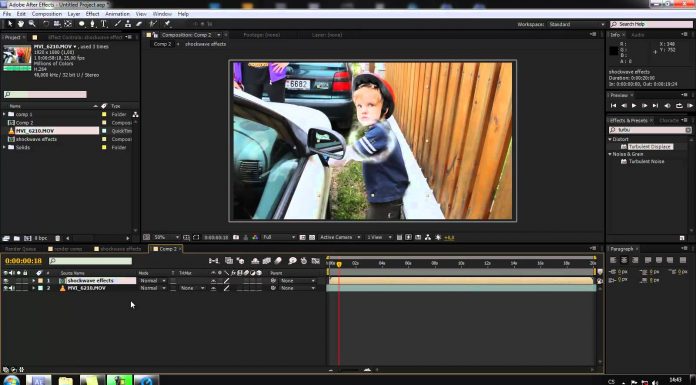The width and height of the screenshot is (696, 385).
Task: Toggle region of interest in viewer
Action: coord(303,238)
